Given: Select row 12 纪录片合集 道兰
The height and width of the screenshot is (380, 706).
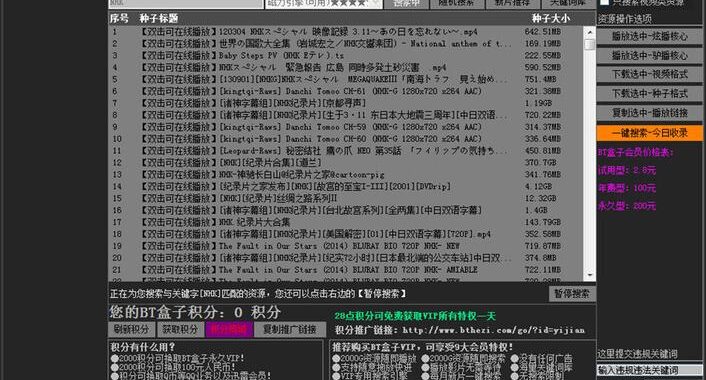Looking at the screenshot, I should [346, 163].
